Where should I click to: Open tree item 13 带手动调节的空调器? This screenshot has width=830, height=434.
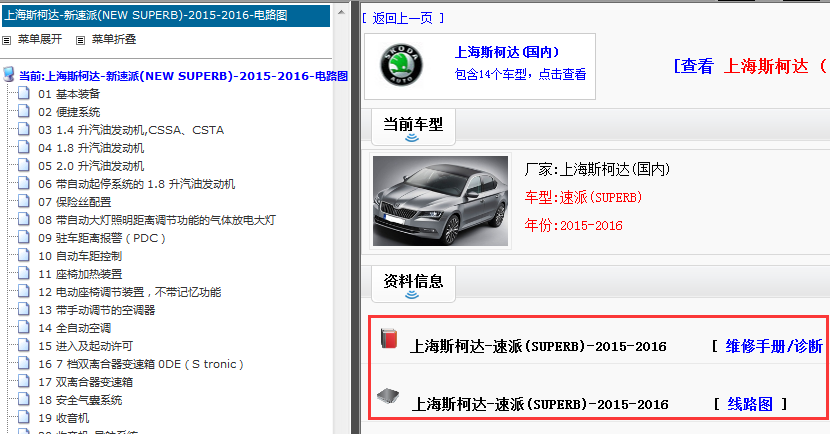tap(96, 310)
